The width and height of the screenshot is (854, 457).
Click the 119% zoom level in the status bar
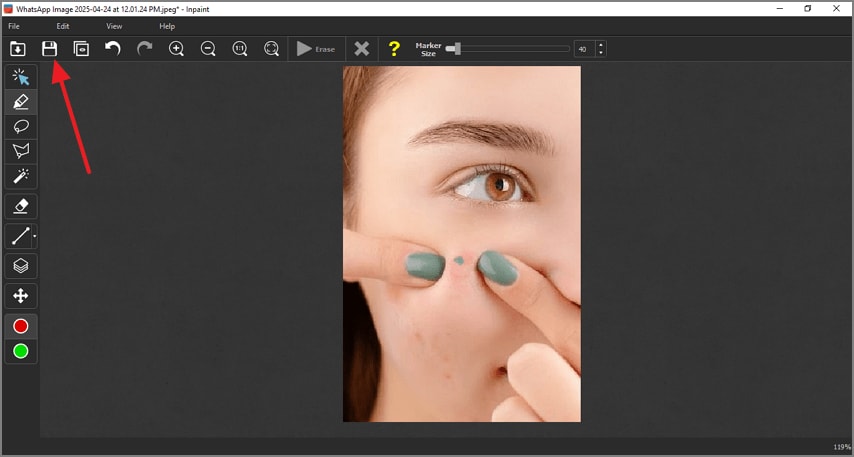point(842,447)
